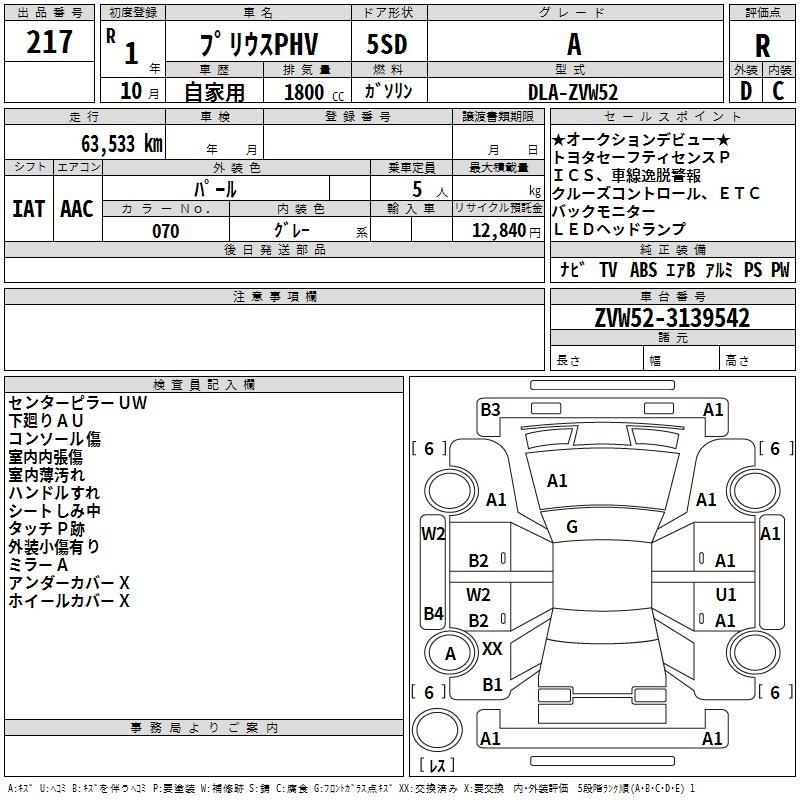Click the recycle deposit 12,840円
The height and width of the screenshot is (800, 800).
click(x=506, y=231)
